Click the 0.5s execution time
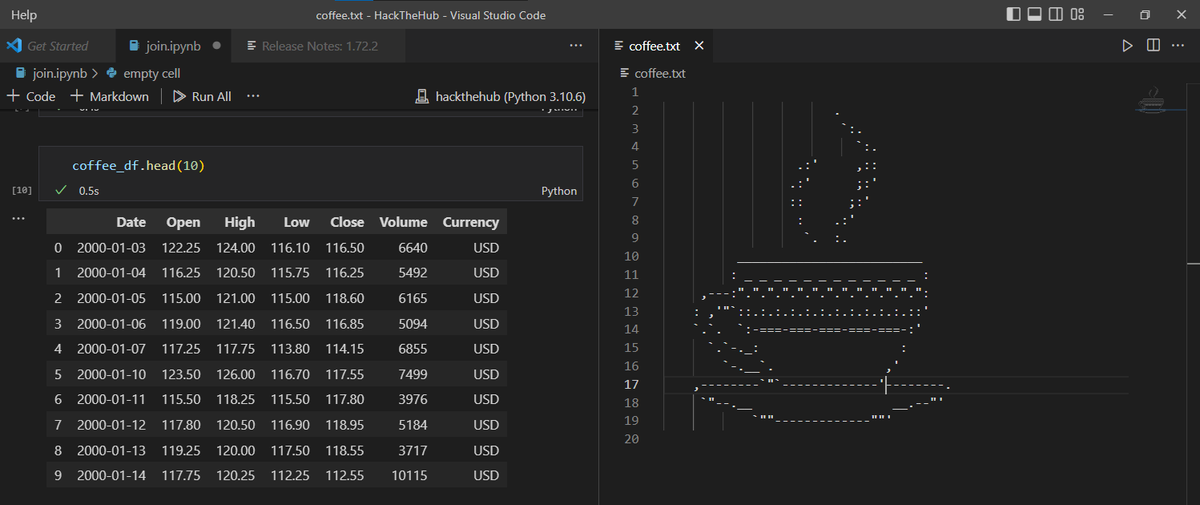The width and height of the screenshot is (1200, 505). 88,190
